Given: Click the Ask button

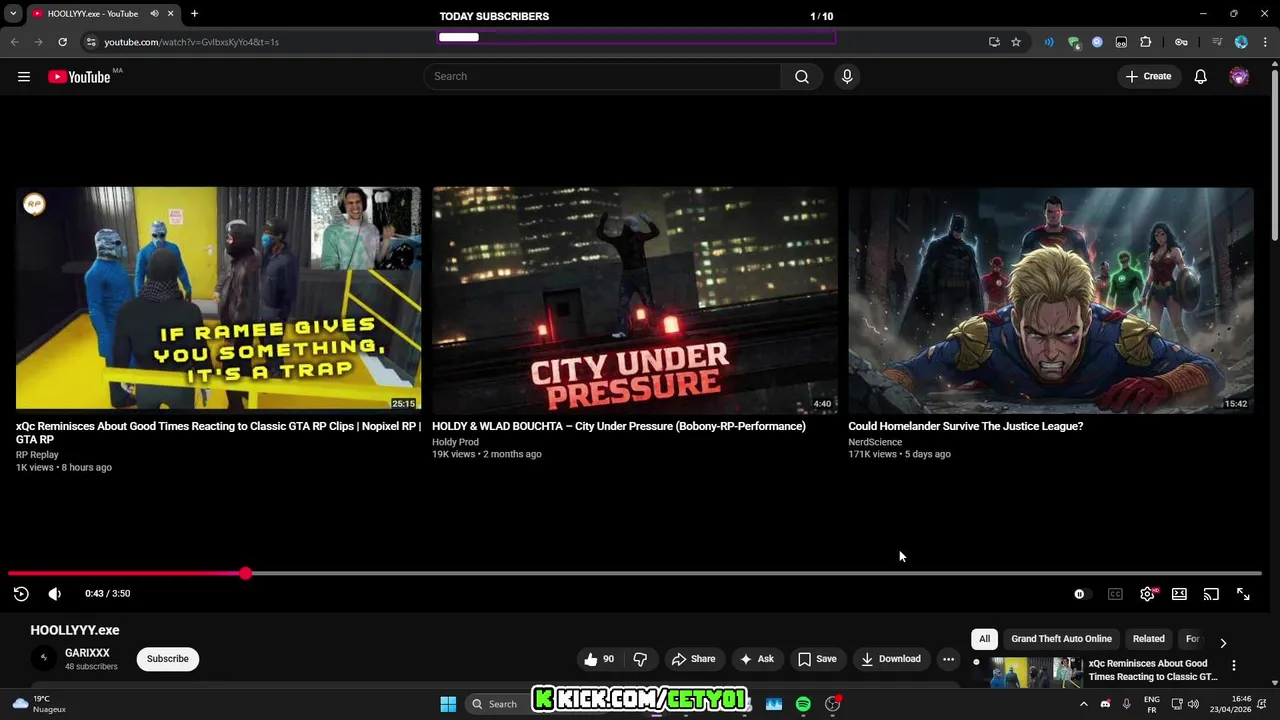Looking at the screenshot, I should point(757,659).
